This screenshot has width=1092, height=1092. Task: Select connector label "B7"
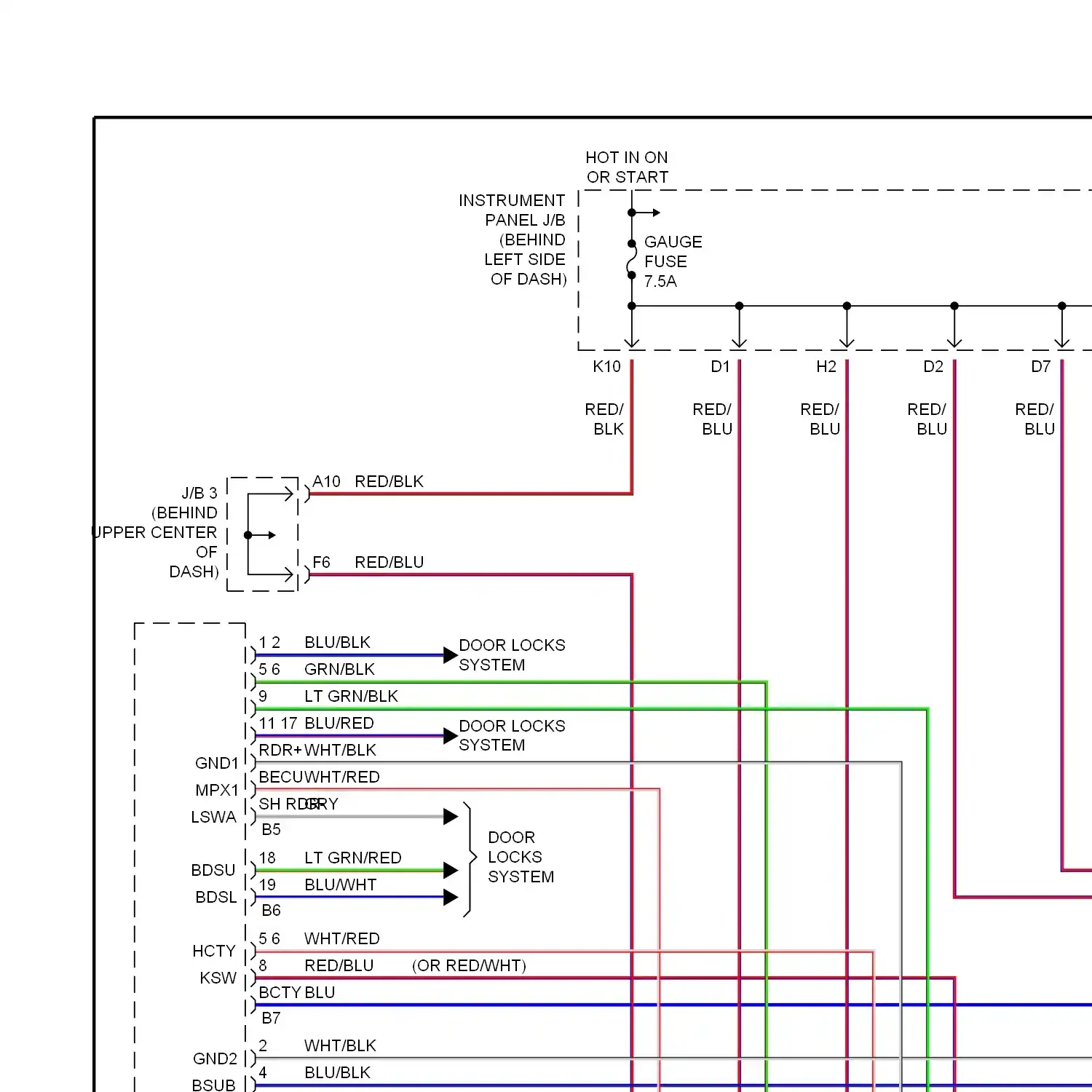[x=271, y=1018]
